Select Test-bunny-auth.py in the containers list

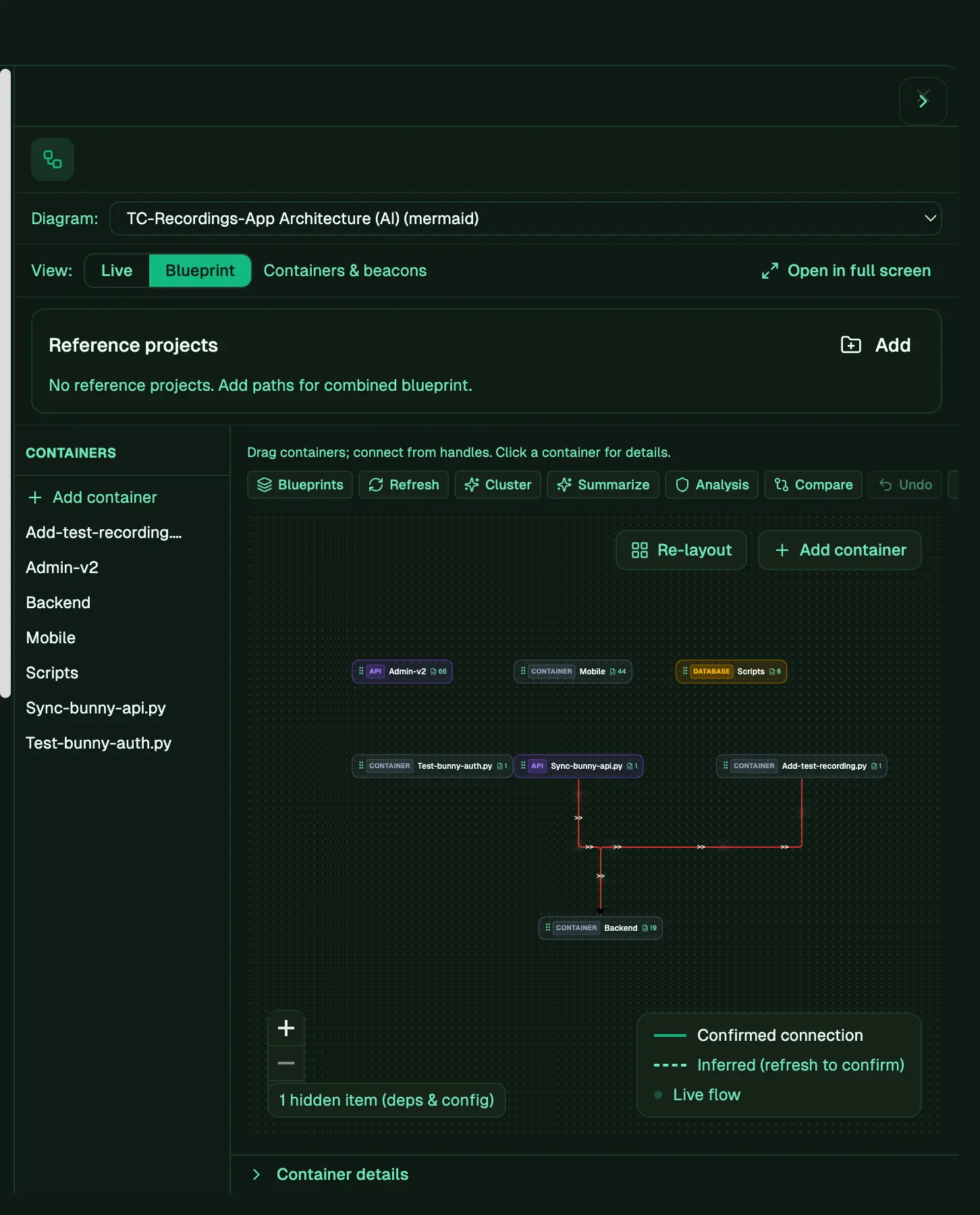pyautogui.click(x=99, y=743)
